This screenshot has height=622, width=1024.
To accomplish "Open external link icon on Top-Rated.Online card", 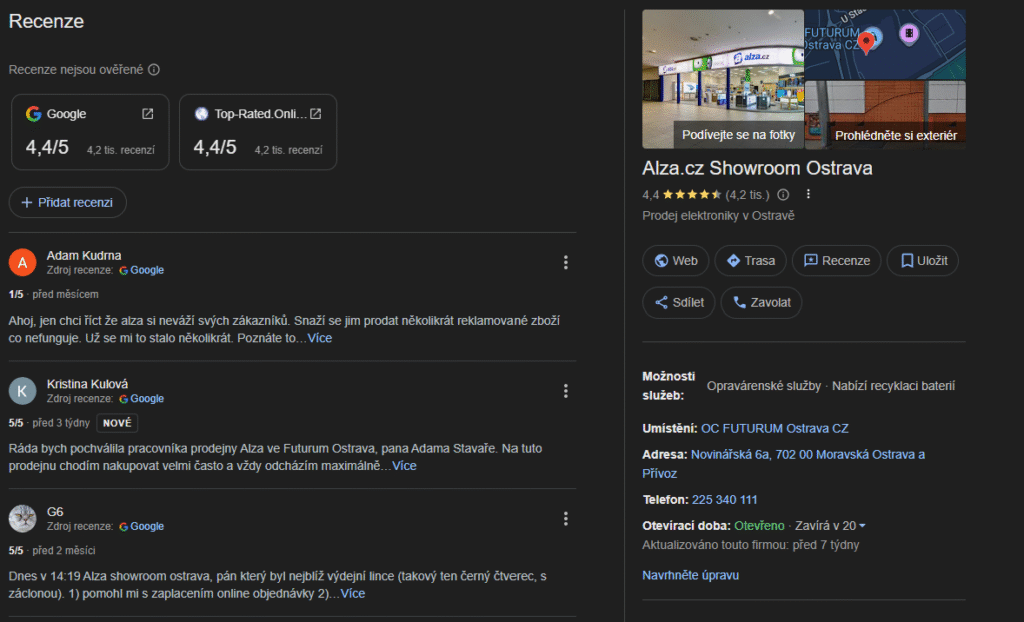I will (x=315, y=114).
